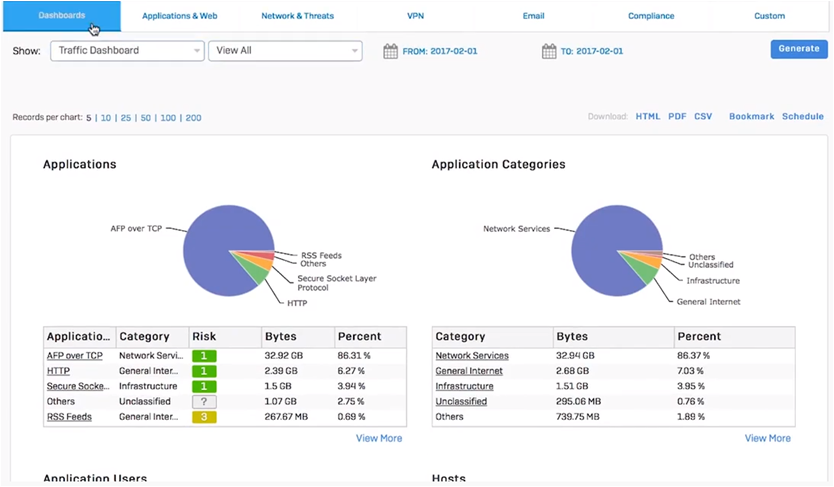Viewport: 834px width, 487px height.
Task: Click the FROM date calendar icon
Action: tap(390, 51)
